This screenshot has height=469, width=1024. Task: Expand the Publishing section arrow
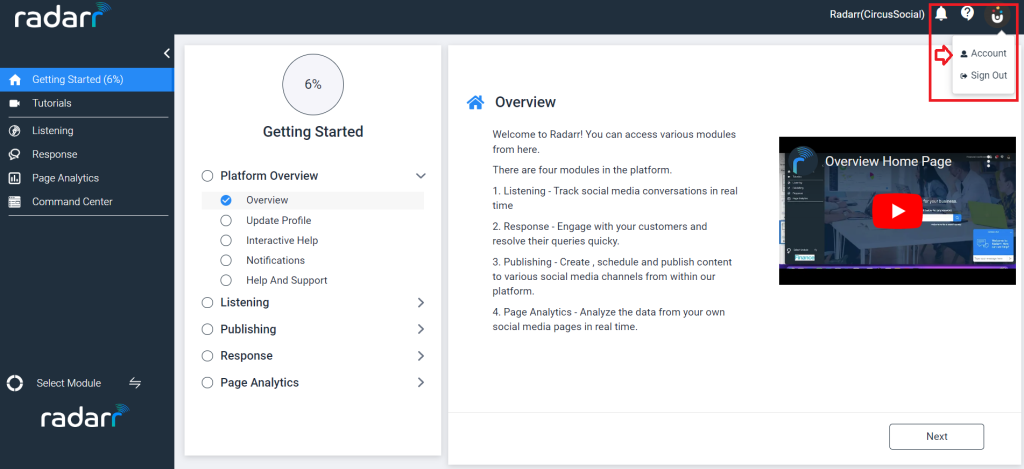coord(421,329)
